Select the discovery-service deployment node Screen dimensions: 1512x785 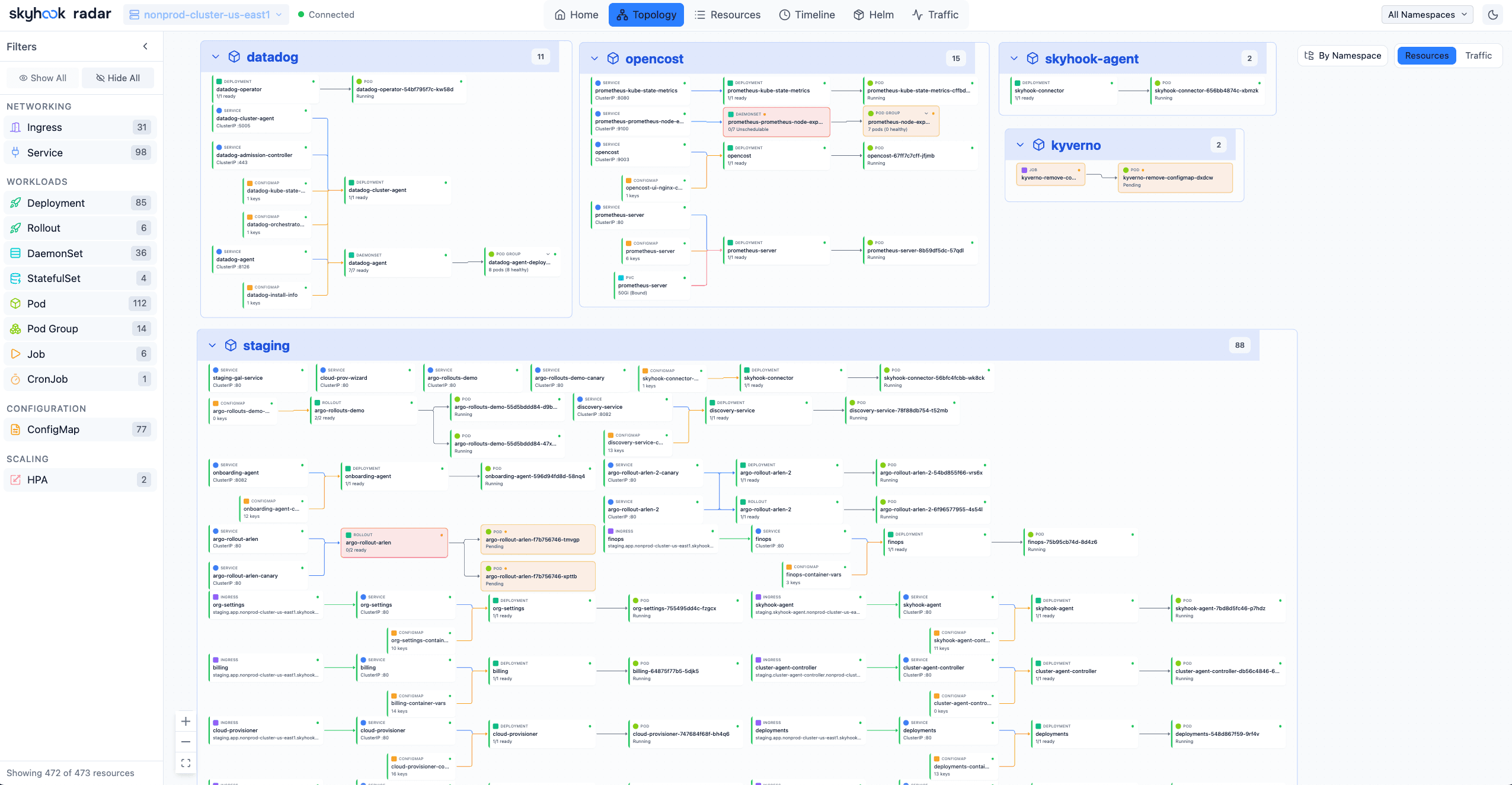click(x=759, y=410)
